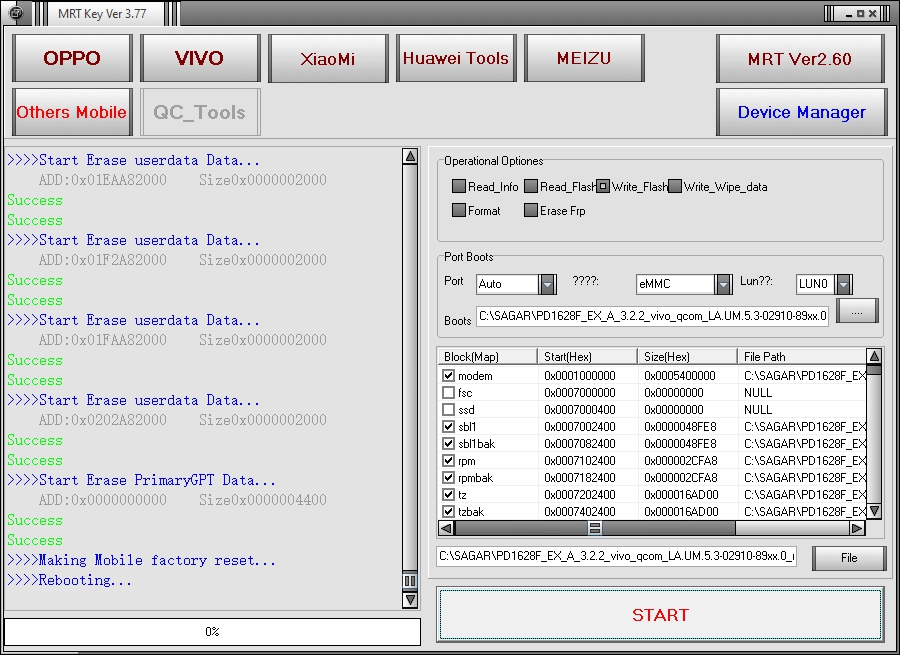
Task: Minimize the MRT Key window
Action: (x=849, y=13)
